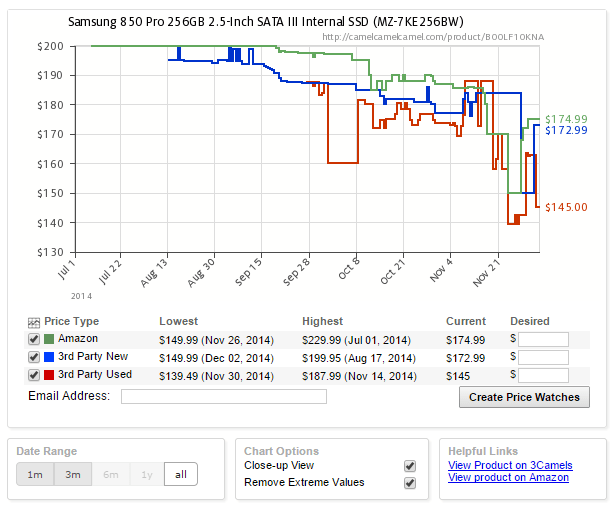
Task: Click the Email Address text field
Action: [x=223, y=397]
